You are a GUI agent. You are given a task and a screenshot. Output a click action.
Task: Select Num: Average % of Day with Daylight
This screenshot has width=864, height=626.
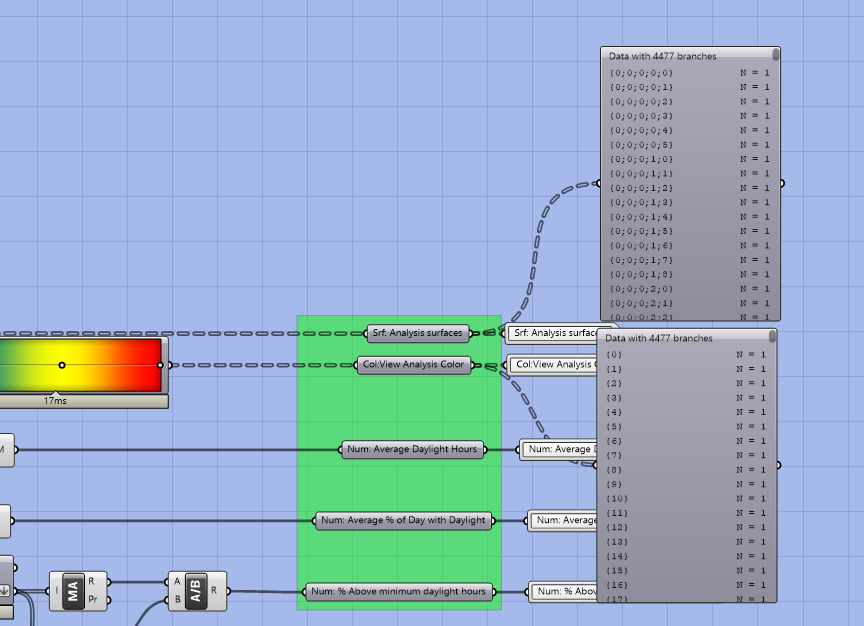(403, 520)
